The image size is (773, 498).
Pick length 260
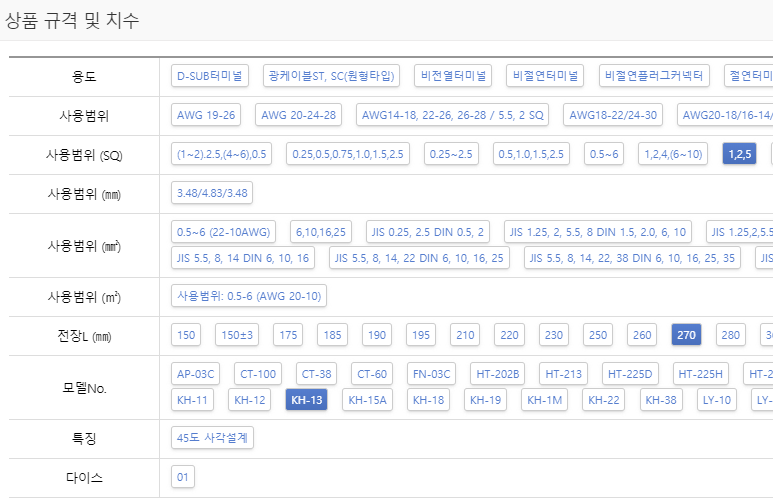click(x=642, y=335)
